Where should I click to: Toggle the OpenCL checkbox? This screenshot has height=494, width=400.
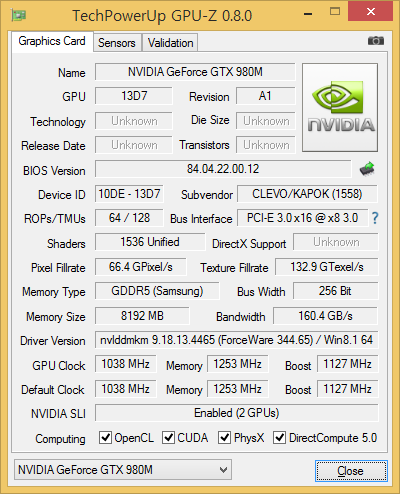105,437
